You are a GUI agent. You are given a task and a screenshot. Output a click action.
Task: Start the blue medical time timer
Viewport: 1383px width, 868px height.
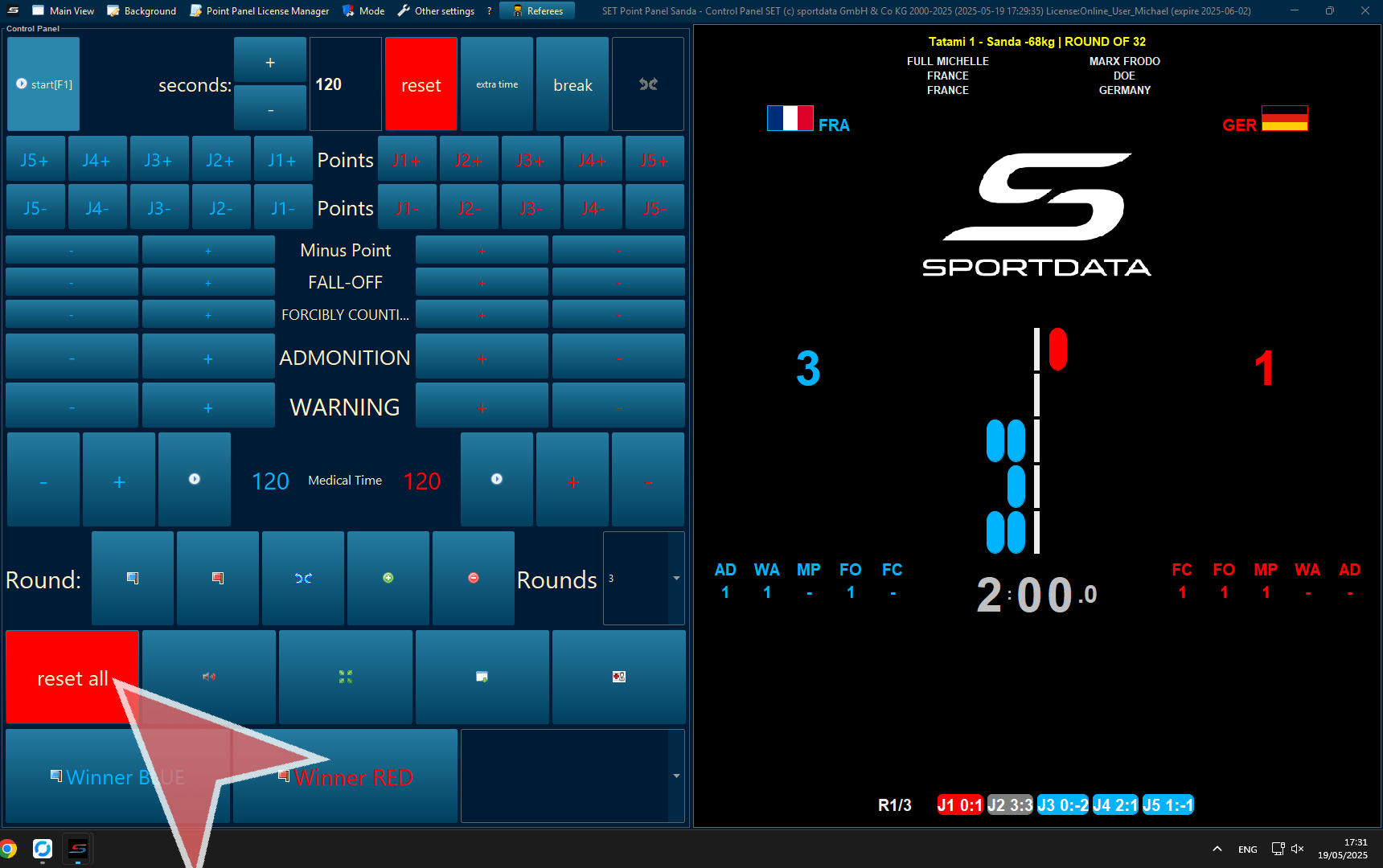195,479
